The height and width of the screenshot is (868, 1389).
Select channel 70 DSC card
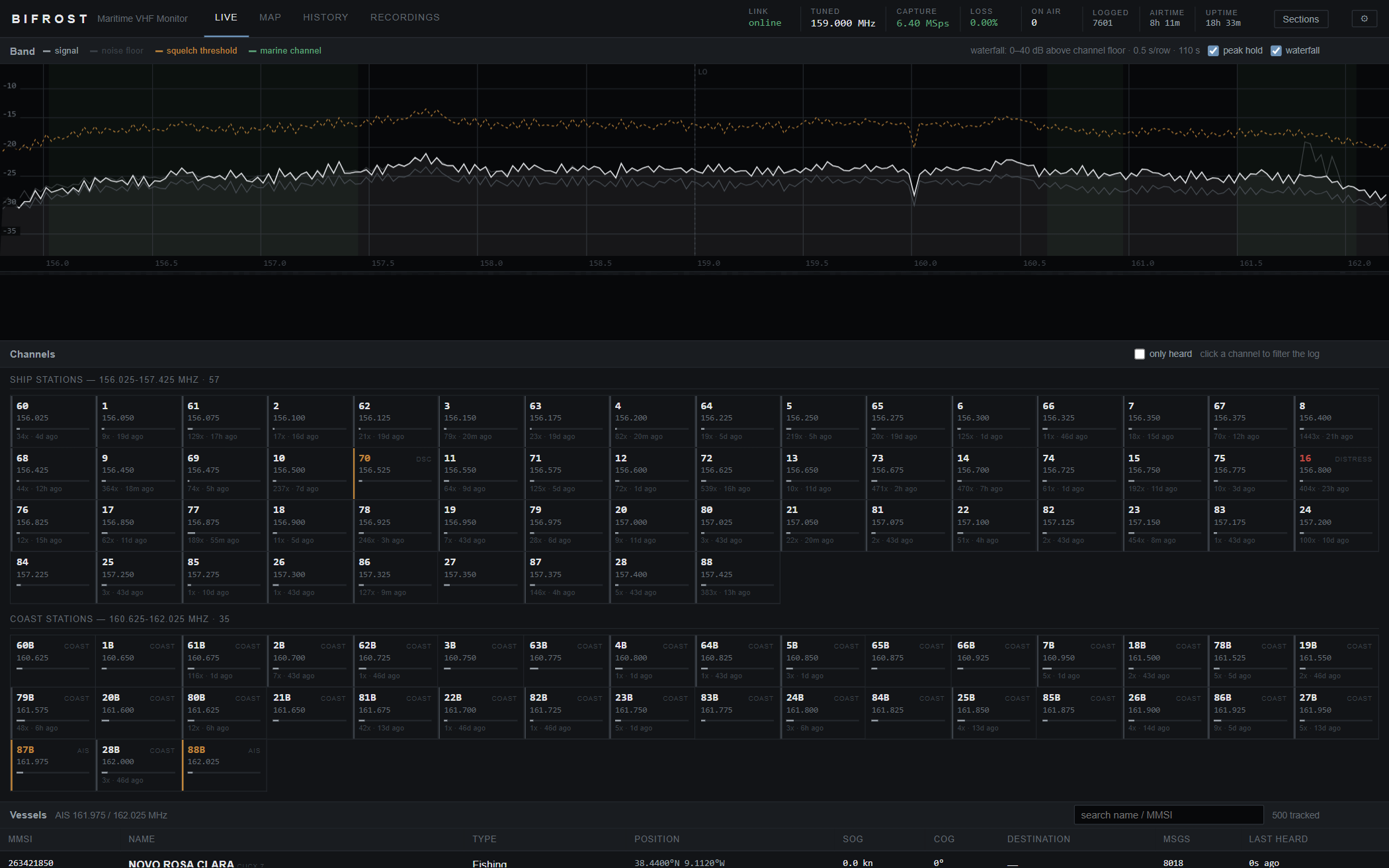click(395, 473)
